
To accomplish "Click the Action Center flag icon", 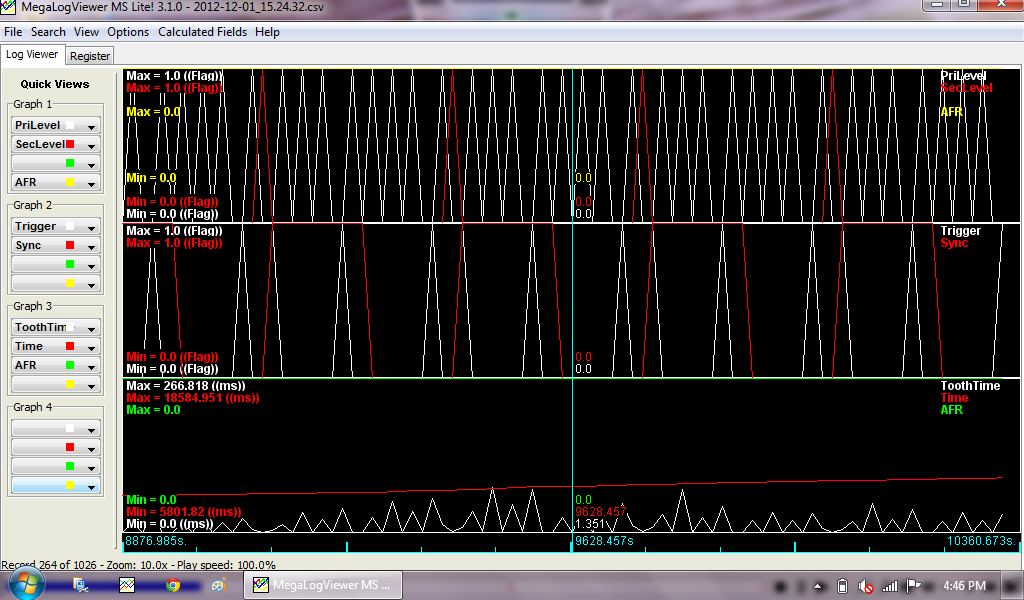I will [915, 586].
